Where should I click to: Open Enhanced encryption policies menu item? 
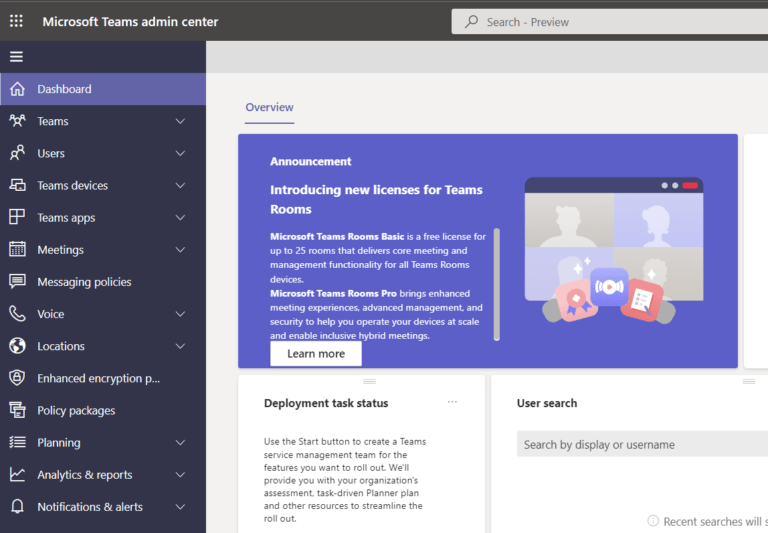[103, 378]
